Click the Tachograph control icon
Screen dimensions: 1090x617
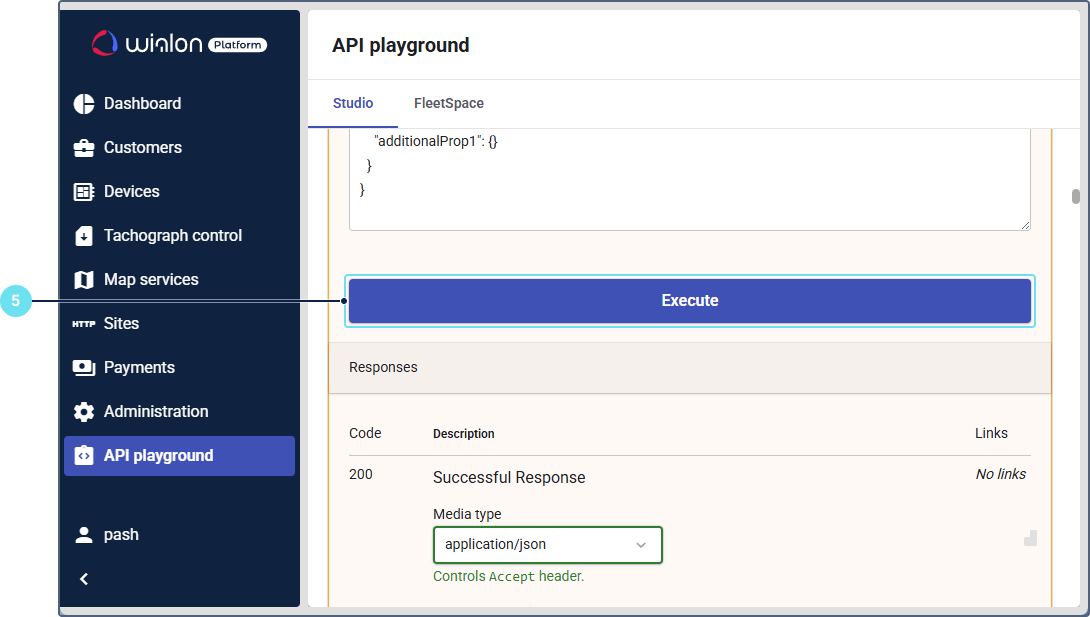(x=84, y=236)
